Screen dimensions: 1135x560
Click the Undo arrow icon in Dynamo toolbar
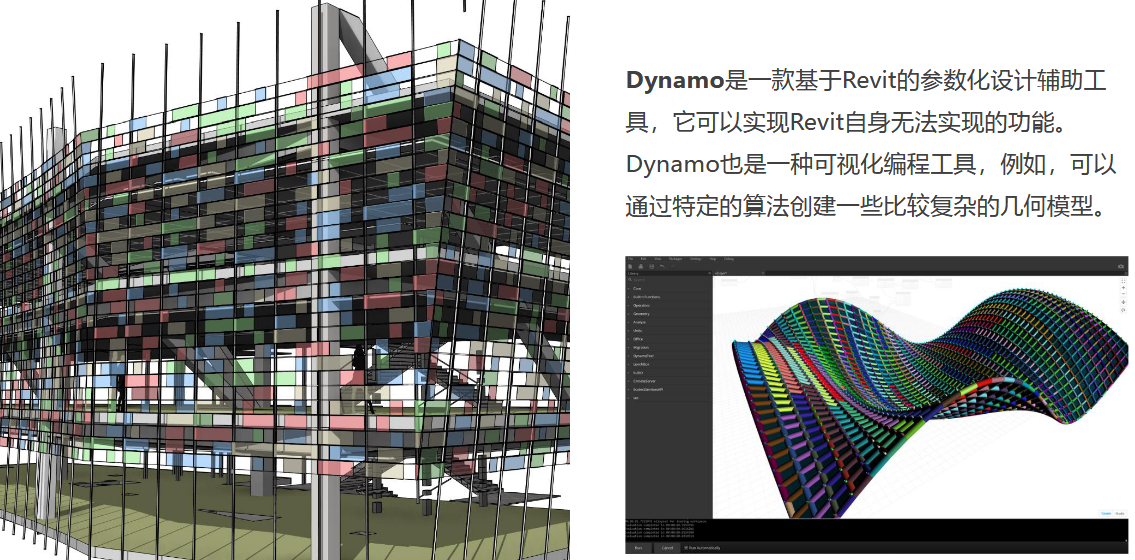click(662, 266)
